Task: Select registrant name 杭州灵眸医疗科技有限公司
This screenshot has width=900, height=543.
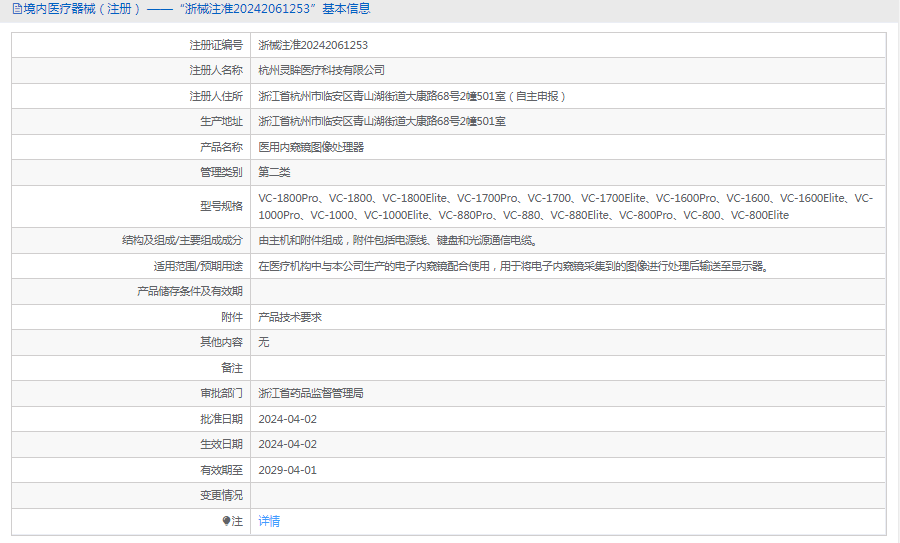Action: pos(321,70)
